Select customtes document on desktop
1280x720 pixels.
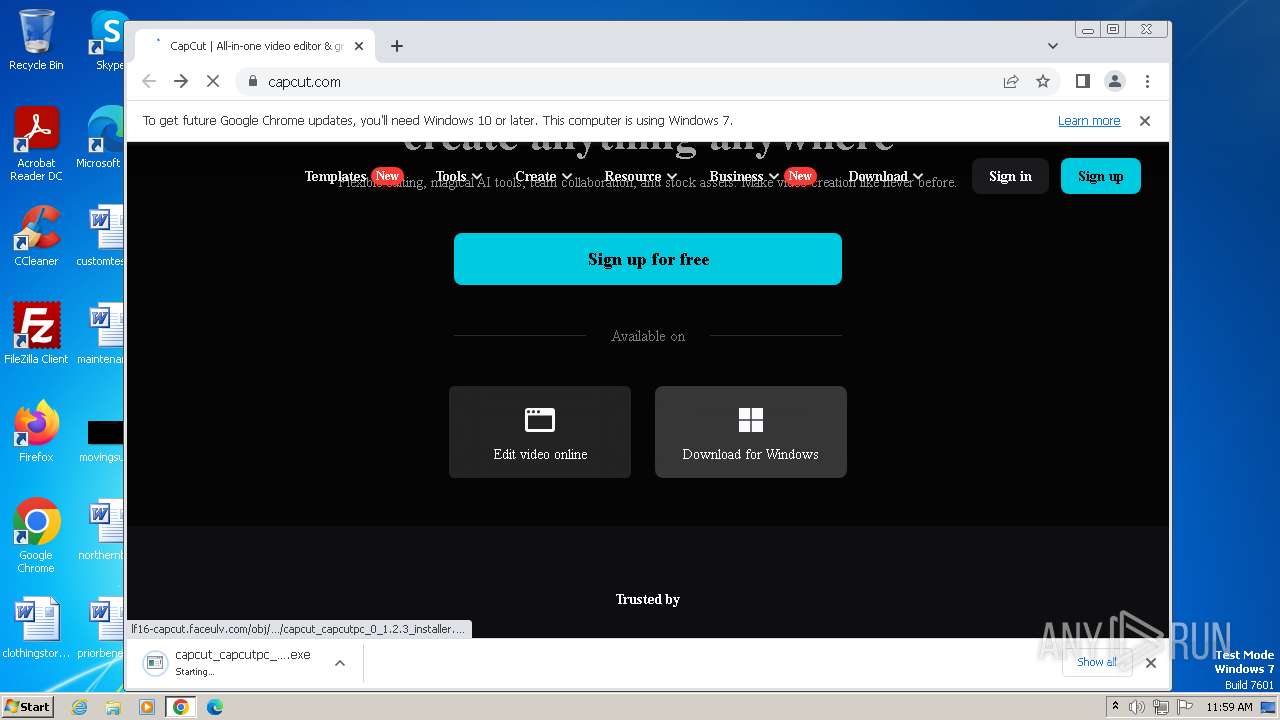pyautogui.click(x=102, y=236)
